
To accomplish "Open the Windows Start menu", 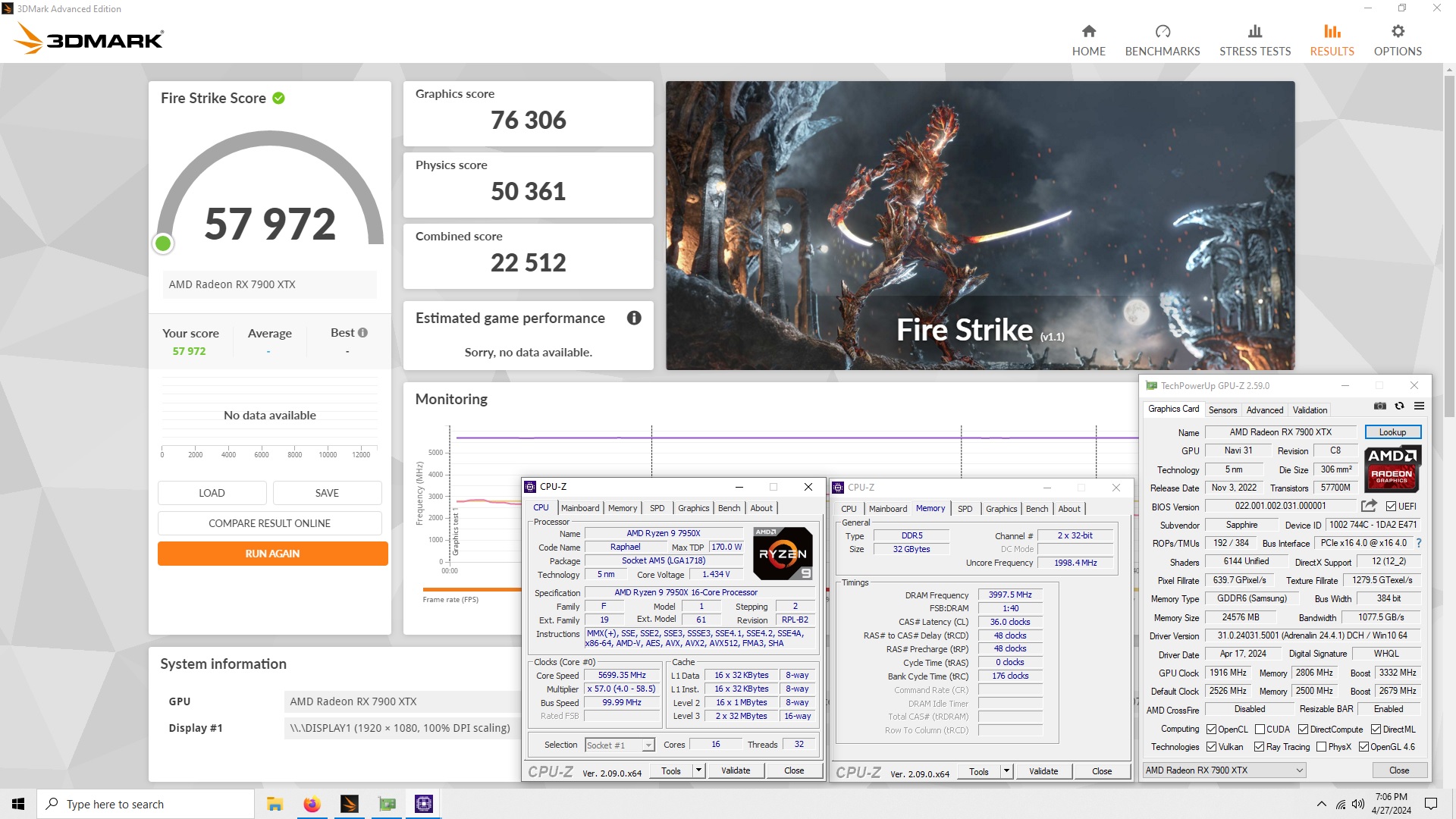I will click(x=18, y=804).
